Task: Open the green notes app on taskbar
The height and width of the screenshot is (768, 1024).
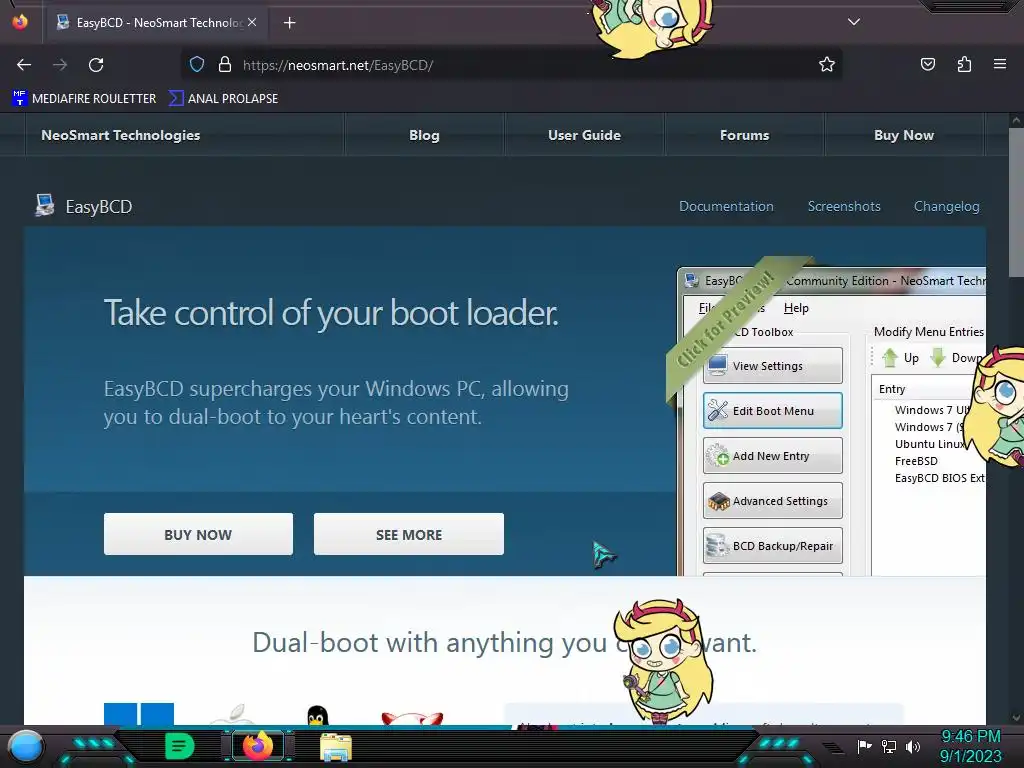Action: (x=180, y=746)
